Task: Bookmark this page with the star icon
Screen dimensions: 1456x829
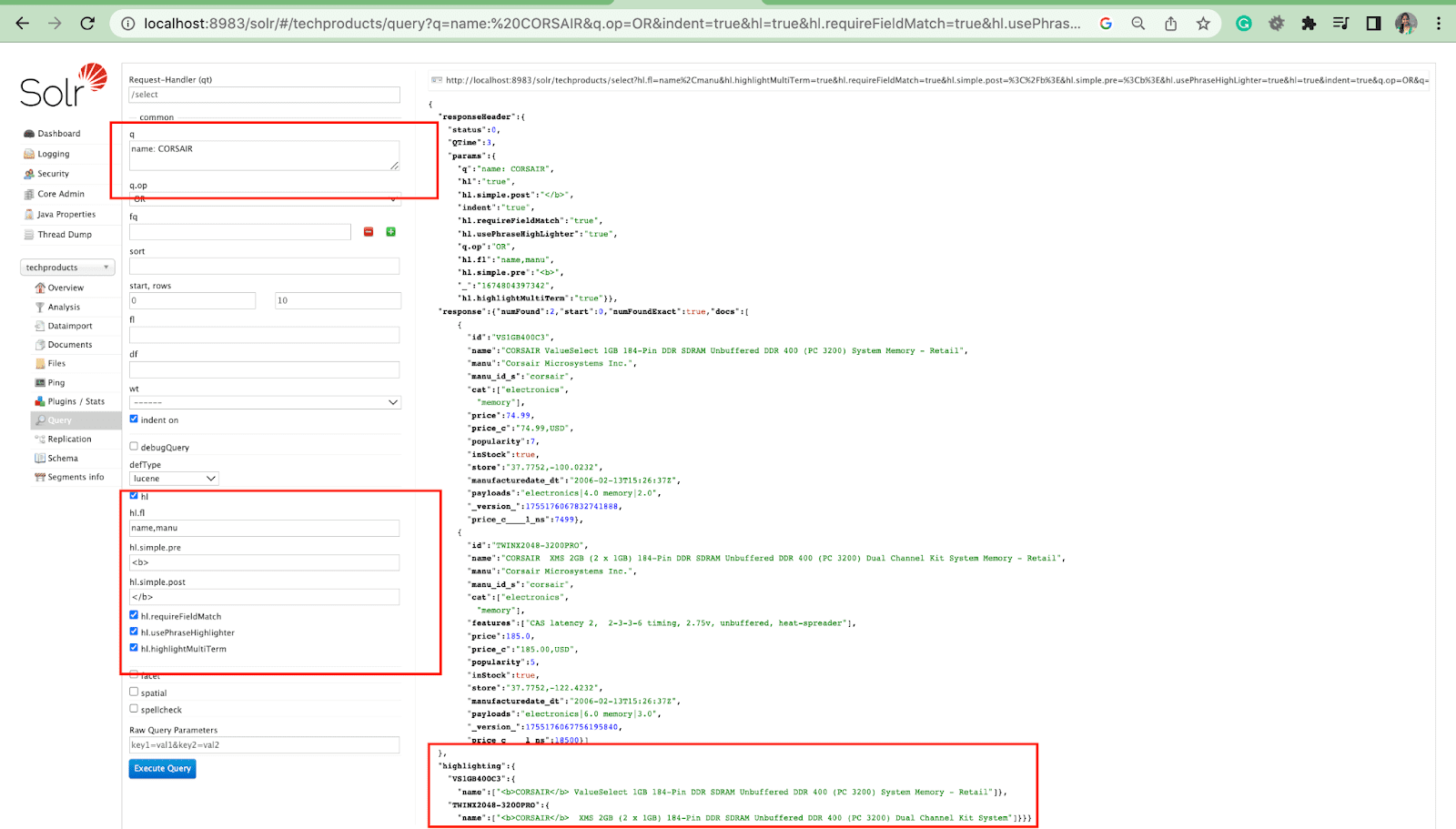Action: point(1203,24)
